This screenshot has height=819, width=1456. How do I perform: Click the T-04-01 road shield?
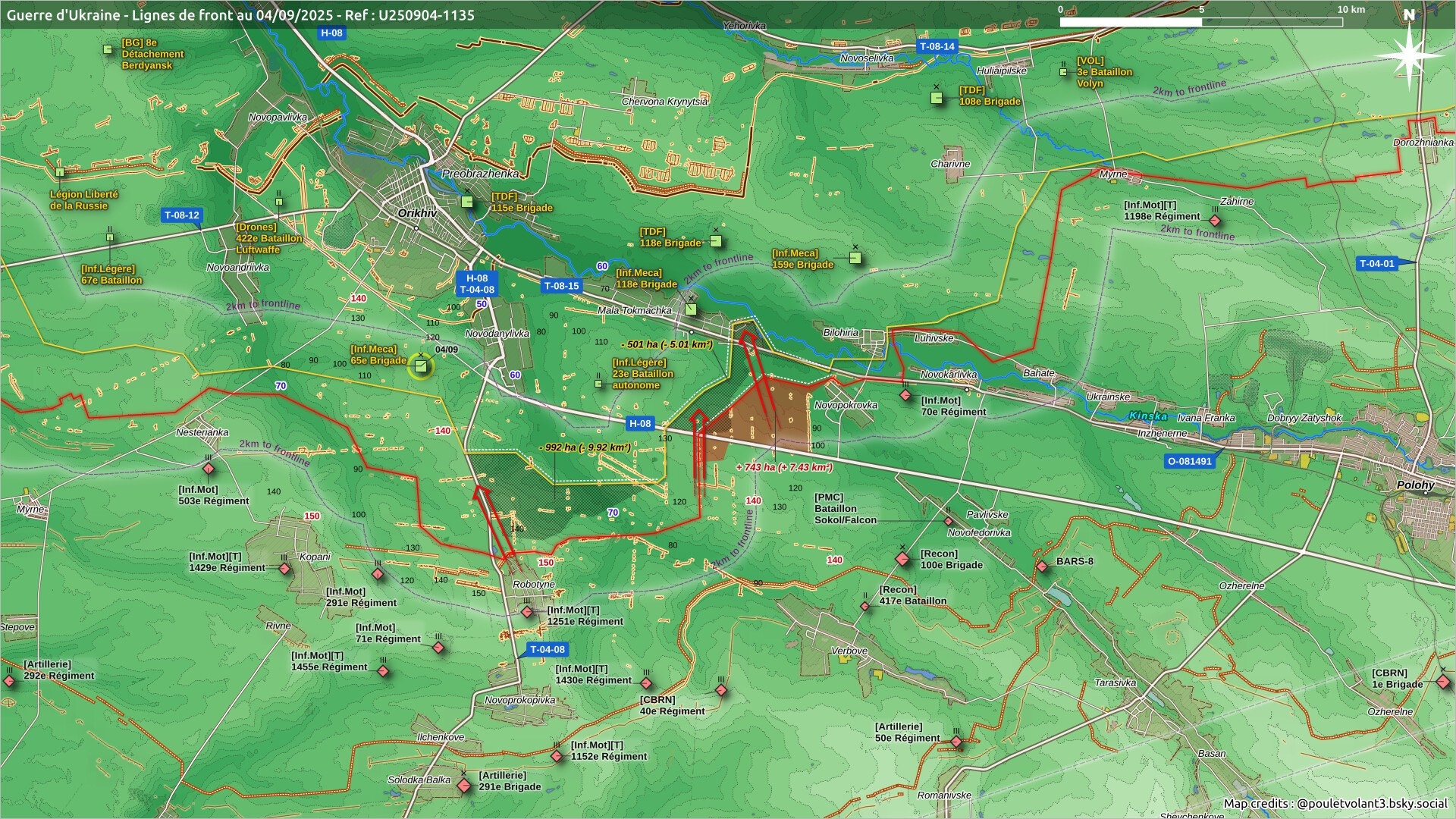click(x=1376, y=264)
